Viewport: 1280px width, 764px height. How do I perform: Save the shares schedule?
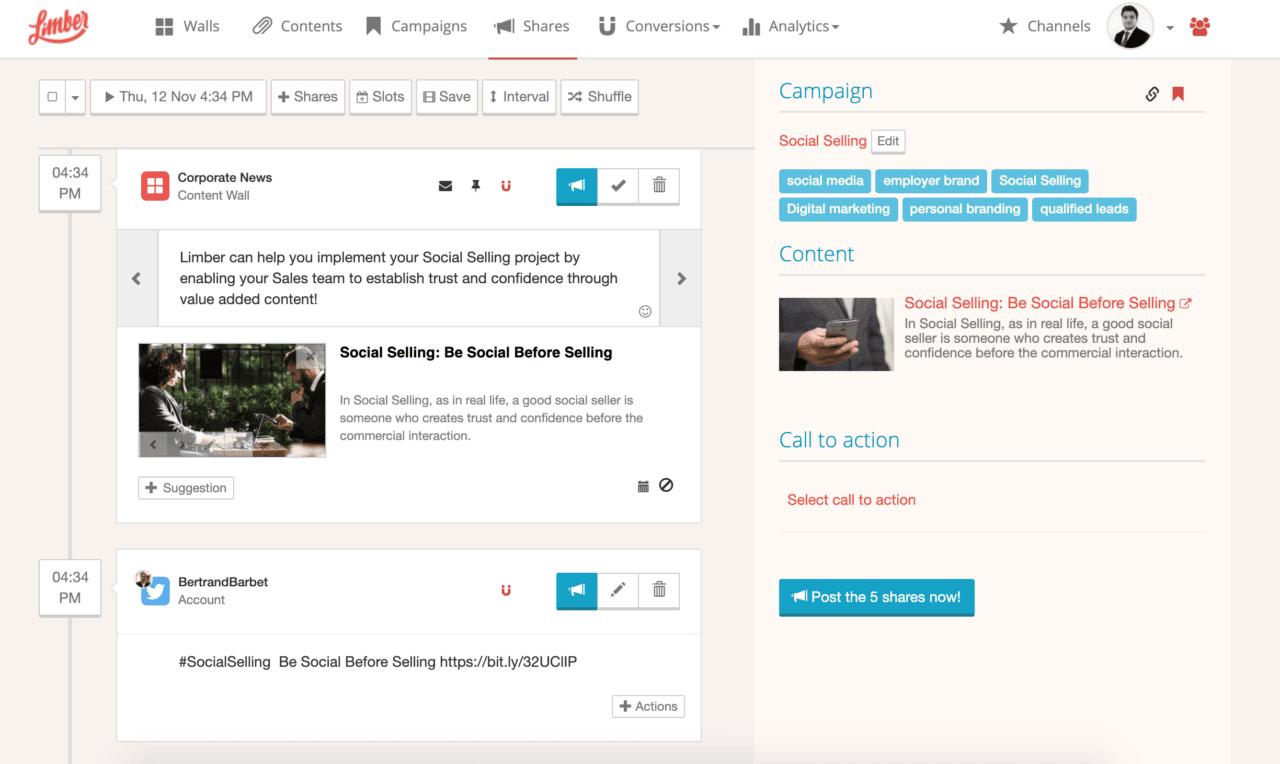click(x=446, y=97)
